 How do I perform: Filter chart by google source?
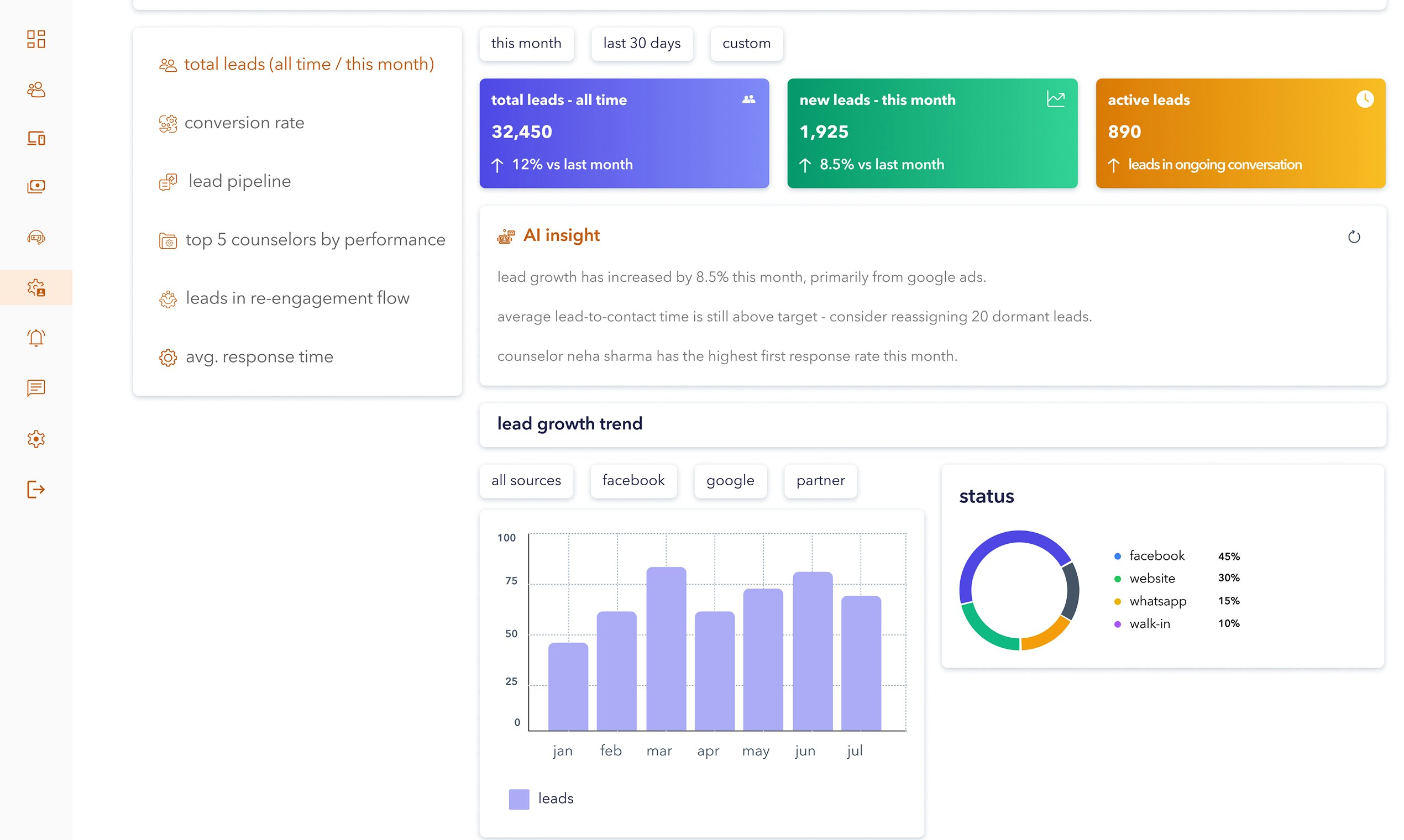(730, 481)
